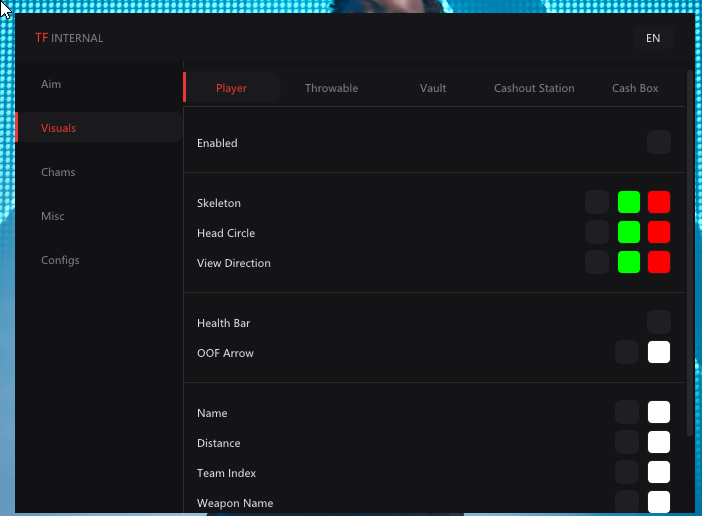Click the View Direction label text
702x516 pixels.
pos(234,263)
